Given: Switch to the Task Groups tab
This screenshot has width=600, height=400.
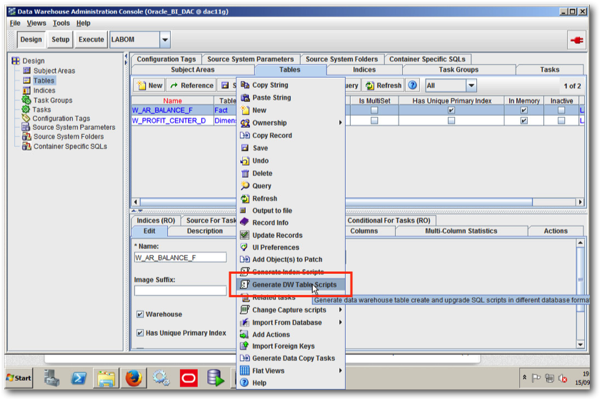Looking at the screenshot, I should coord(458,70).
